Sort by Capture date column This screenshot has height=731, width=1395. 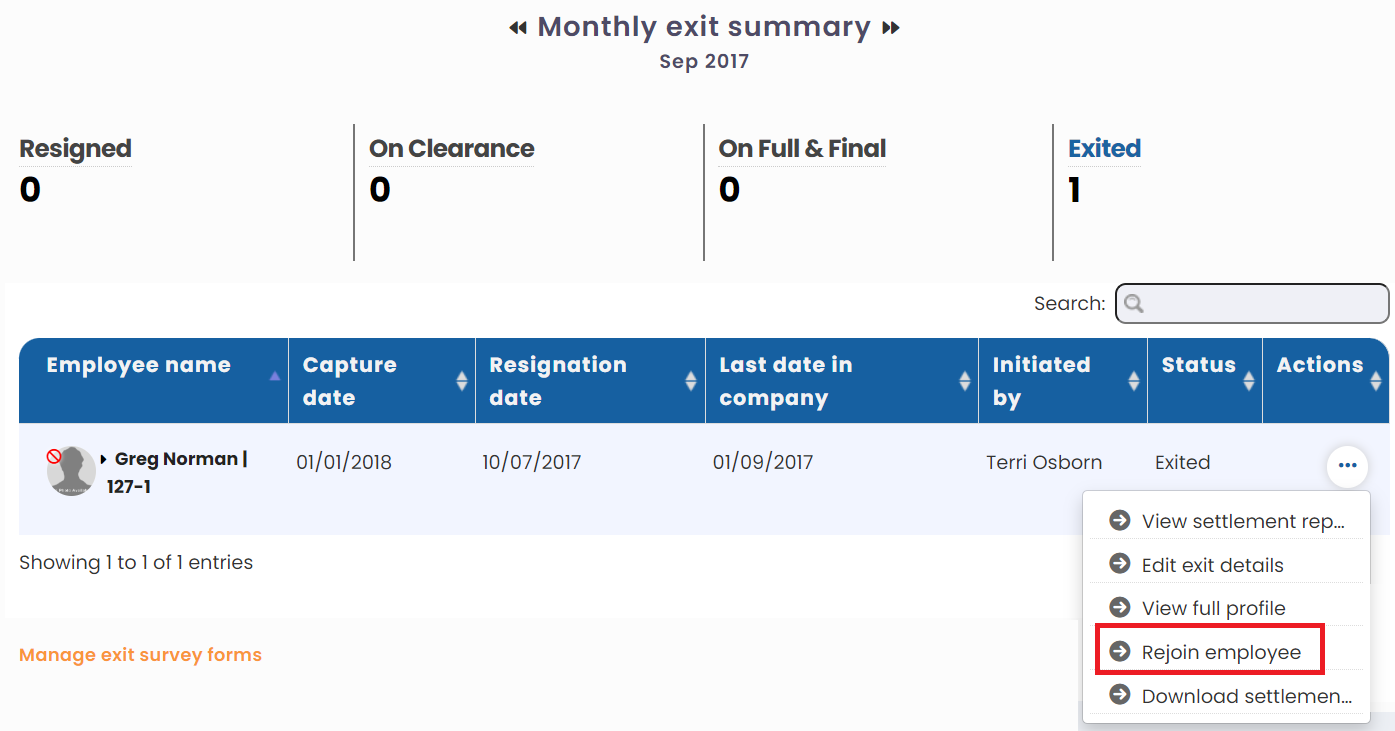pos(382,380)
